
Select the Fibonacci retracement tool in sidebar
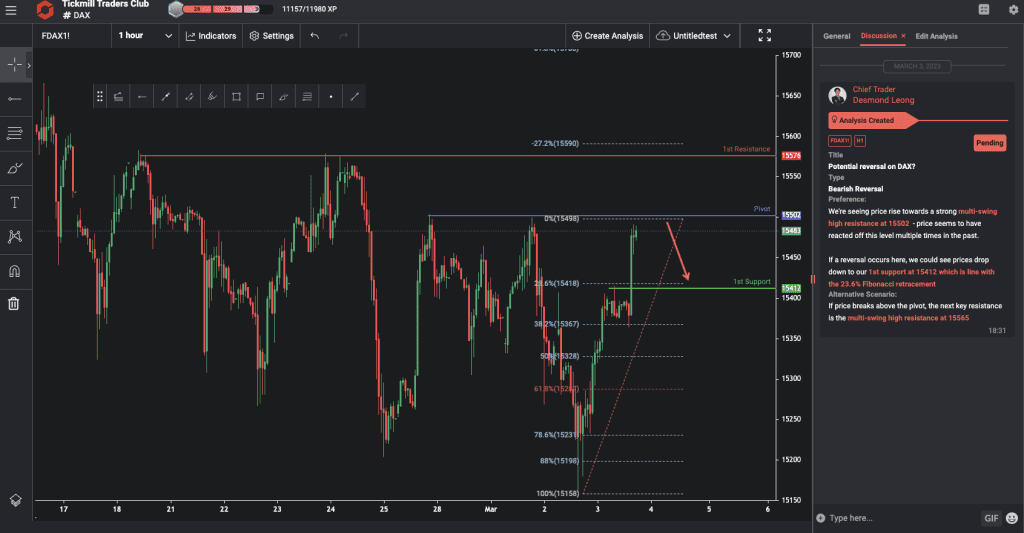coord(14,133)
